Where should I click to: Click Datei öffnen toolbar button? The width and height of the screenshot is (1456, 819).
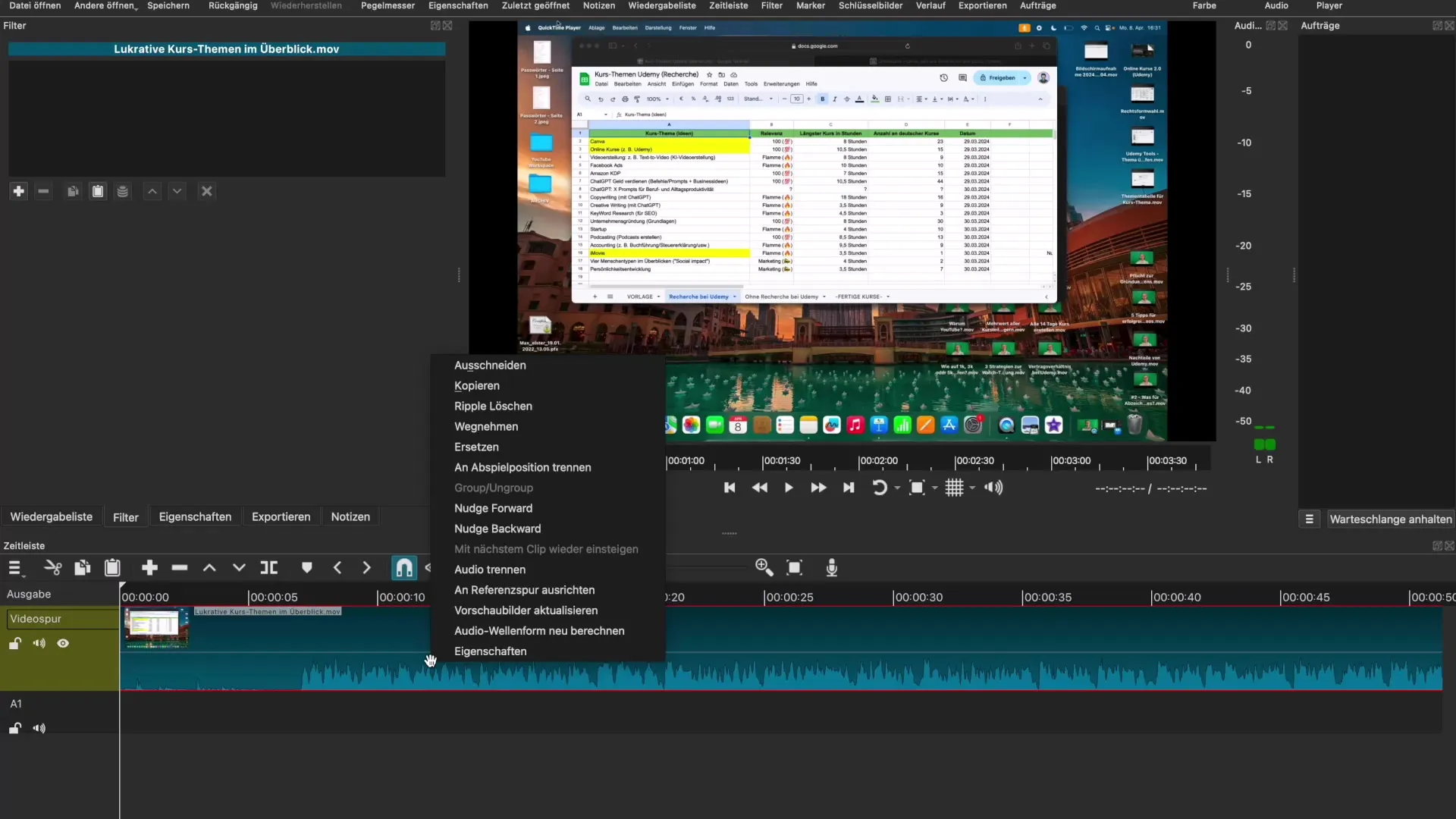pos(35,6)
